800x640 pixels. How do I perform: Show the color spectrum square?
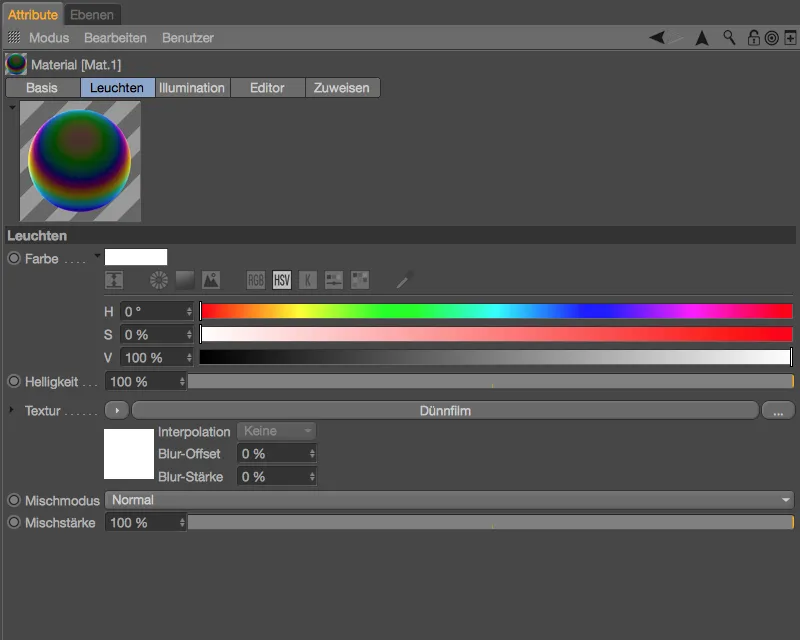tap(185, 280)
